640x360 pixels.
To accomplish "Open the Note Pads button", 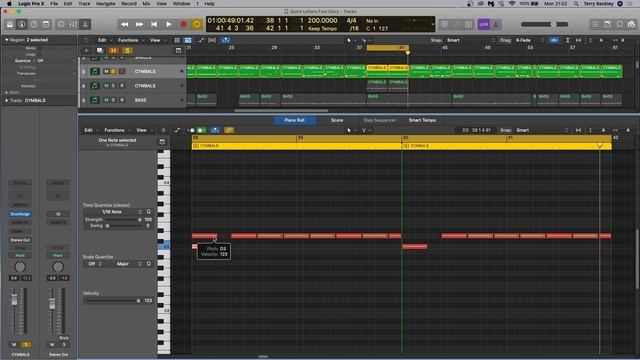I will (x=607, y=24).
